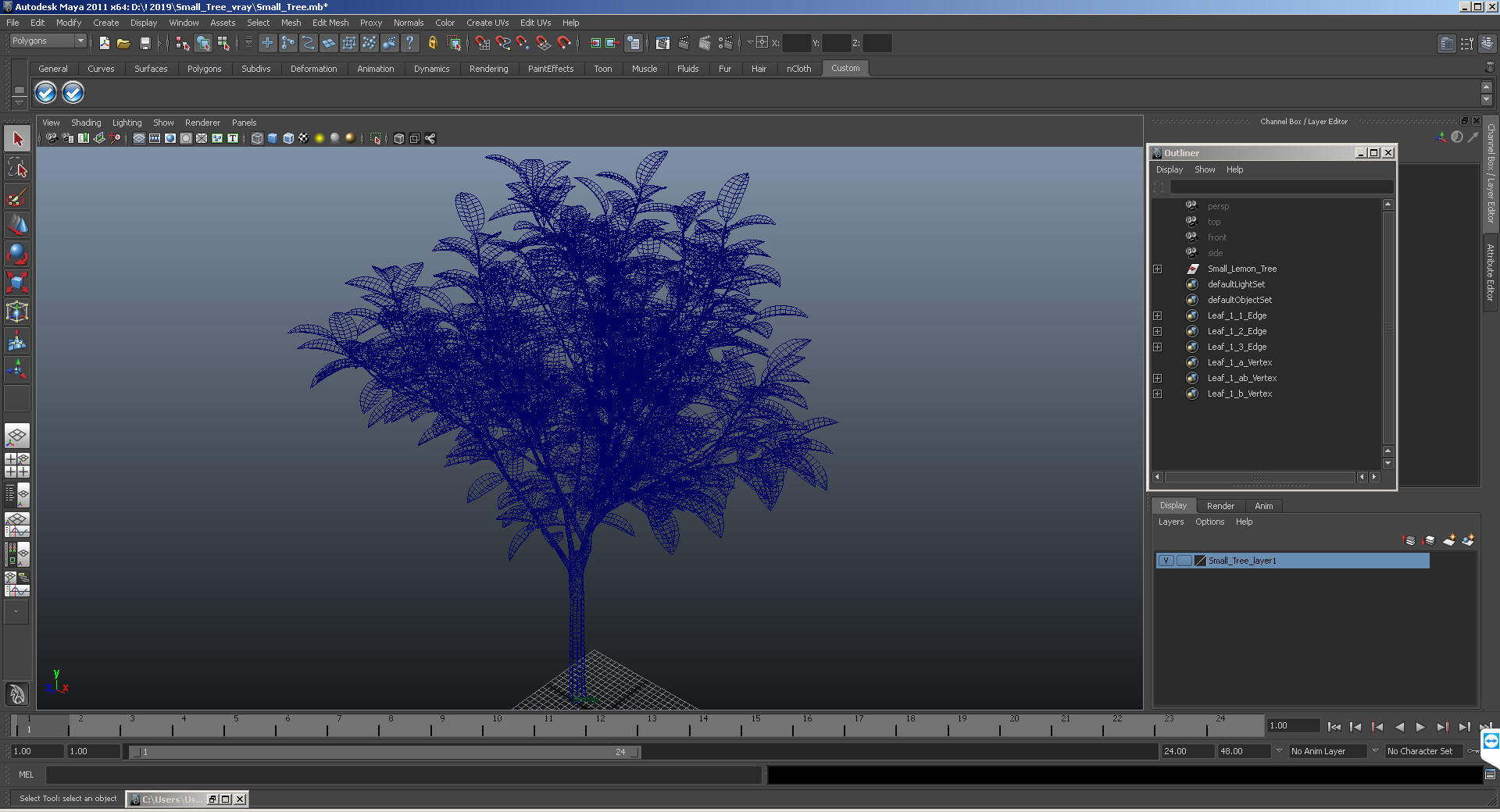Activate the Paint Selection tool
The width and height of the screenshot is (1500, 812).
17,197
